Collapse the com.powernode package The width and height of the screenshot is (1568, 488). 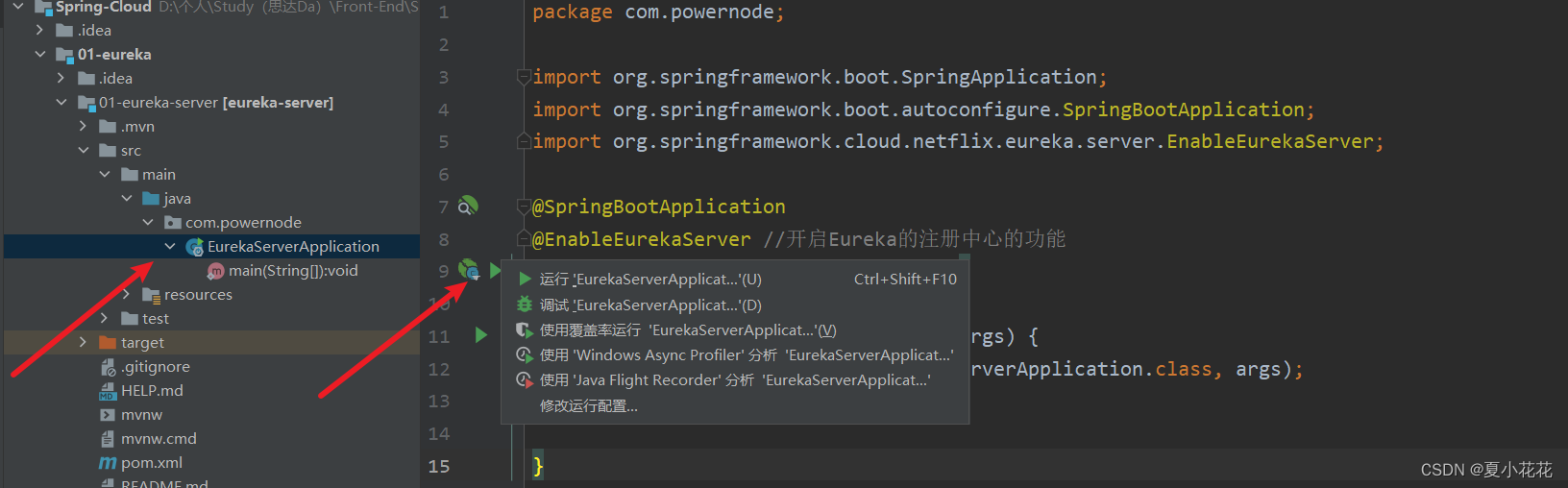point(148,223)
